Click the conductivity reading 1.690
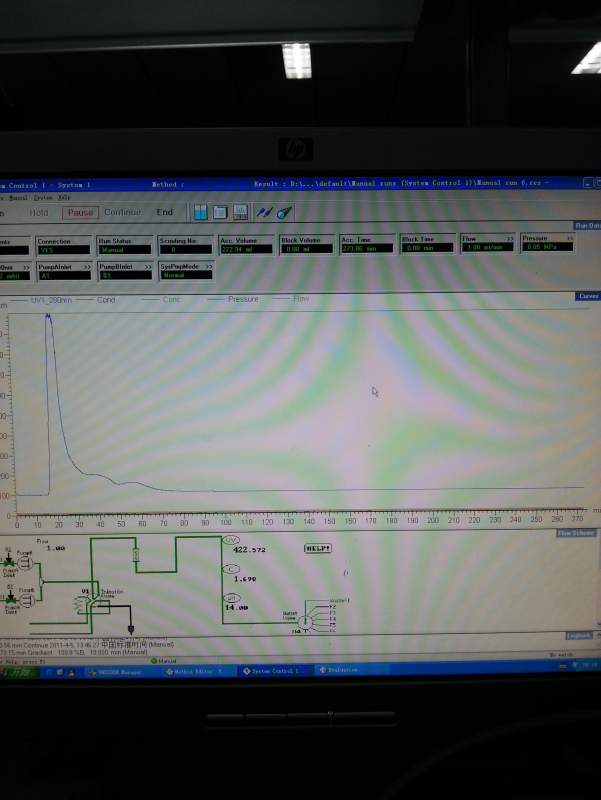The width and height of the screenshot is (601, 800). click(245, 579)
